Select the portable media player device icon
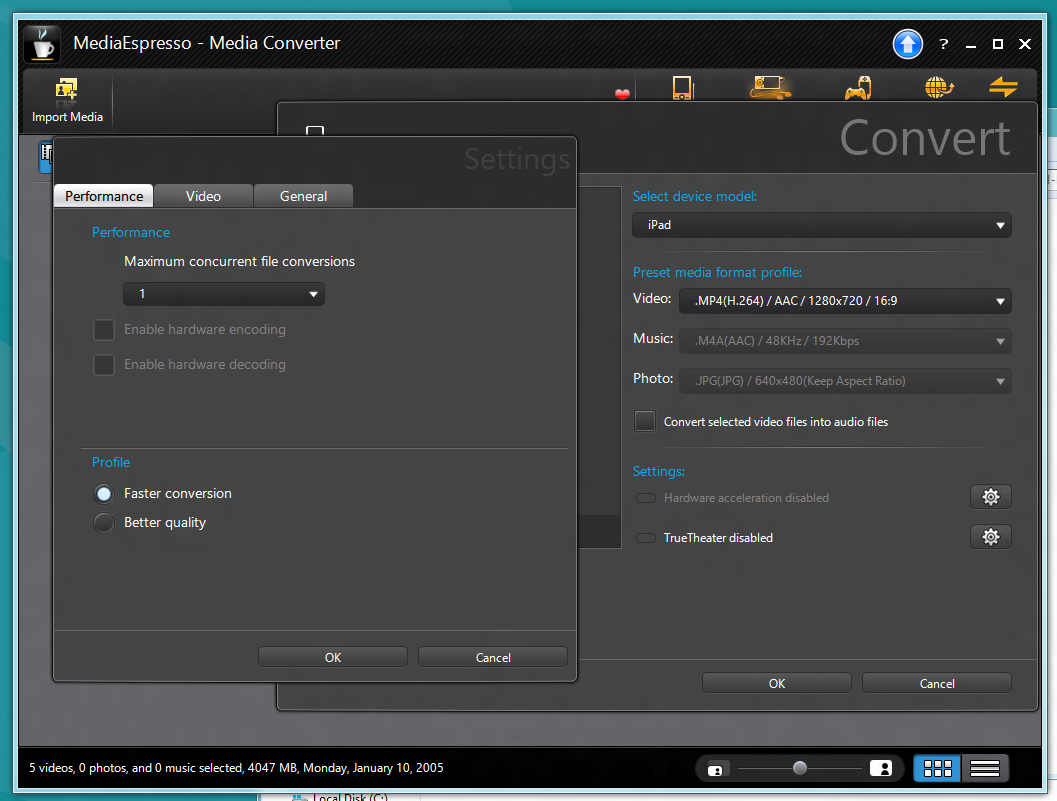Viewport: 1057px width, 801px height. click(683, 88)
